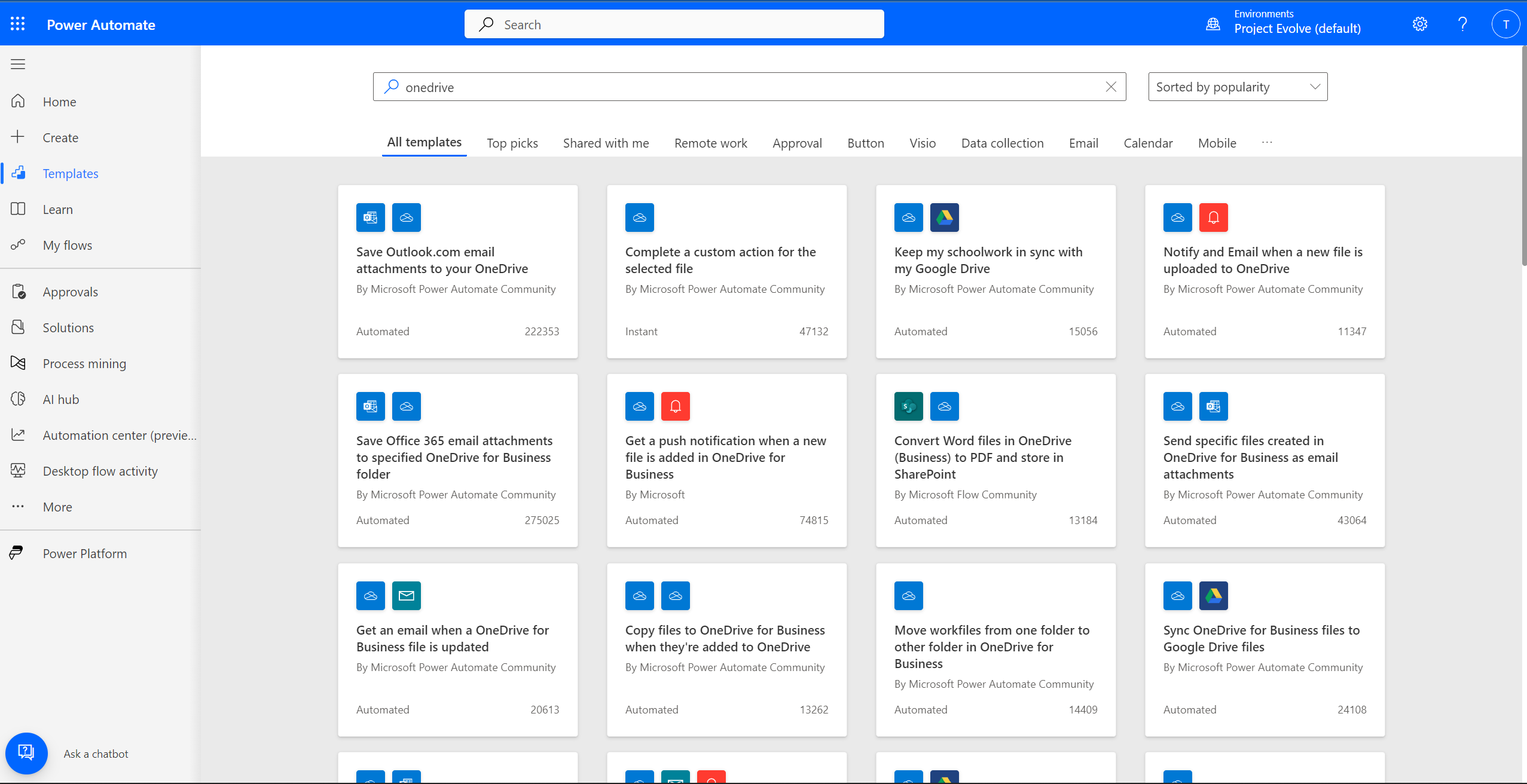Expand the More menu item in sidebar
The width and height of the screenshot is (1527, 784).
[x=57, y=506]
